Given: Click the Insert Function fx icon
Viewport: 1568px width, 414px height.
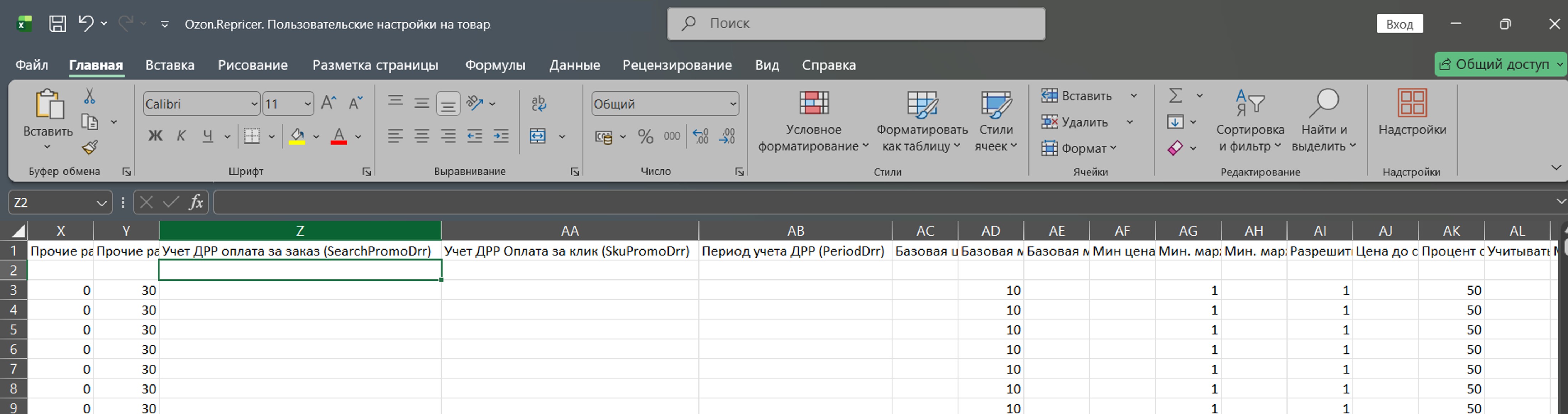Looking at the screenshot, I should pos(195,203).
